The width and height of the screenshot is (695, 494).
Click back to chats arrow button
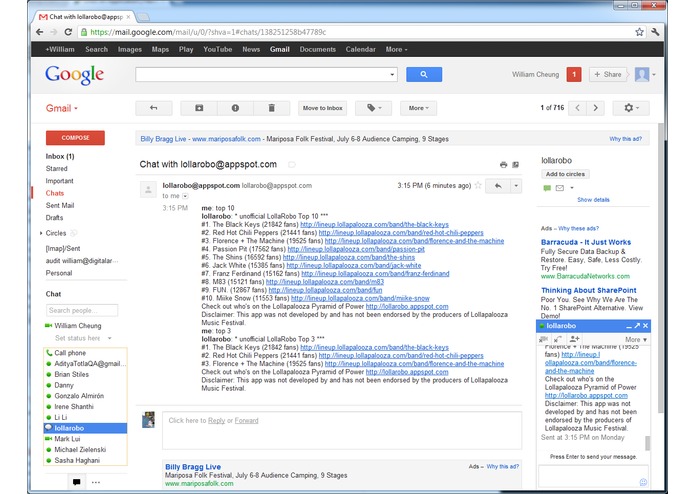[x=154, y=108]
